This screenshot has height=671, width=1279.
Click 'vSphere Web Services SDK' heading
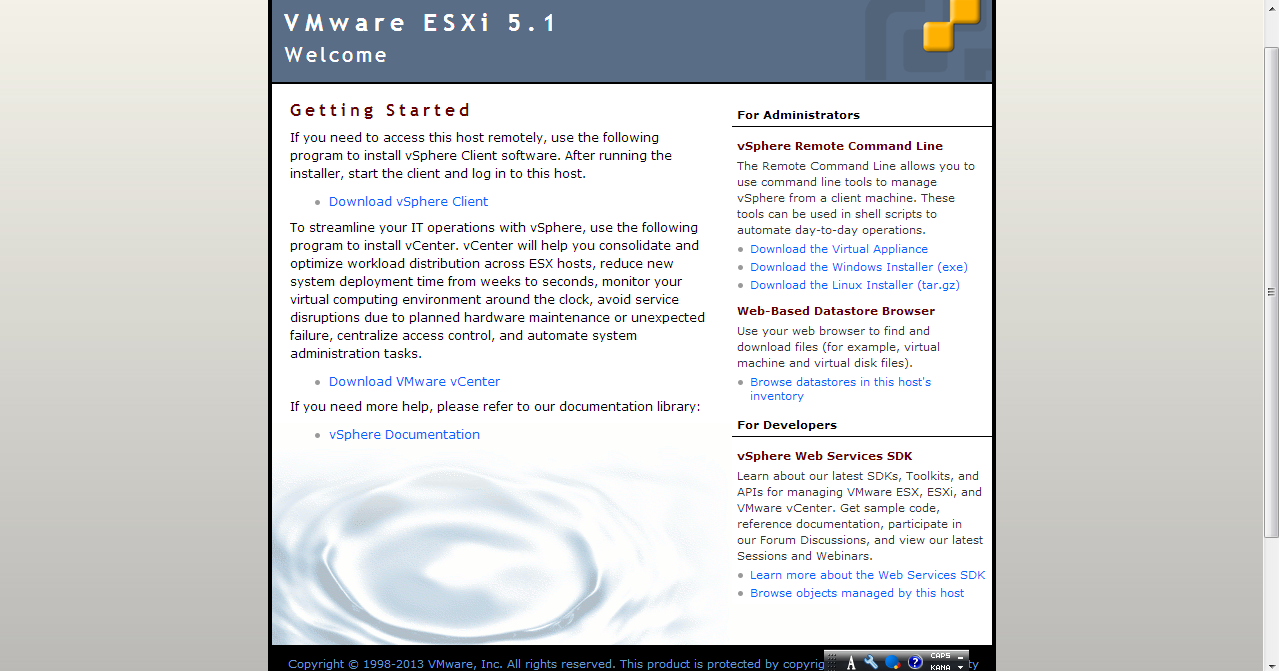(825, 456)
